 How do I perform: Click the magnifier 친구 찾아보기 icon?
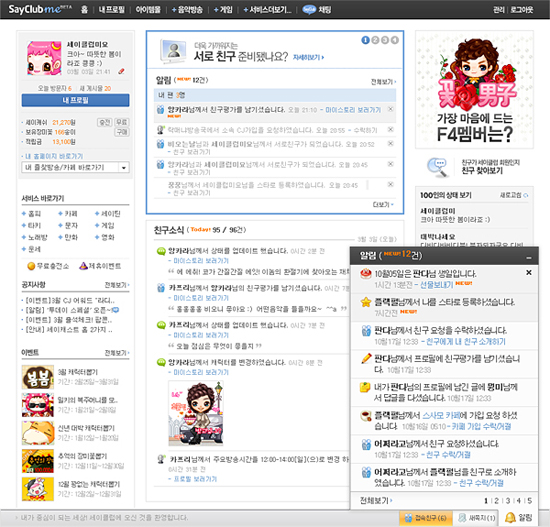[437, 167]
